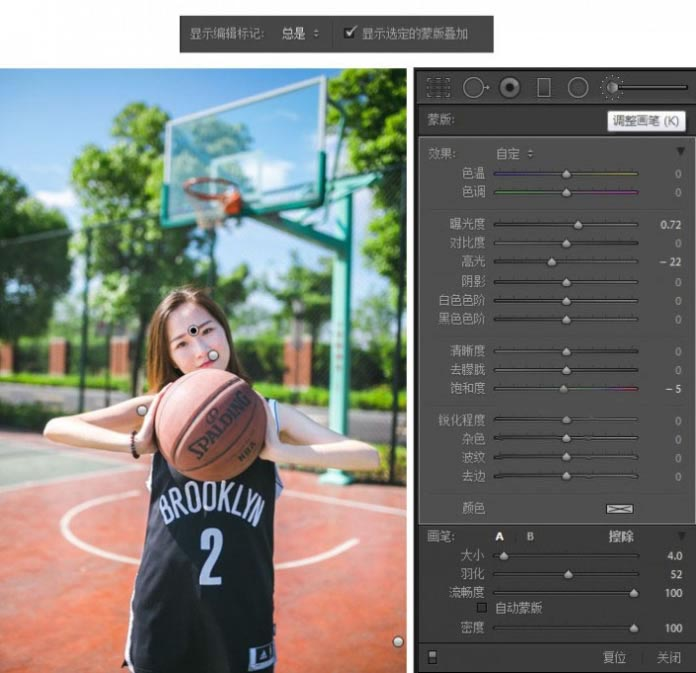Image resolution: width=696 pixels, height=673 pixels.
Task: Select the Adjustment Brush tool icon
Action: point(612,87)
